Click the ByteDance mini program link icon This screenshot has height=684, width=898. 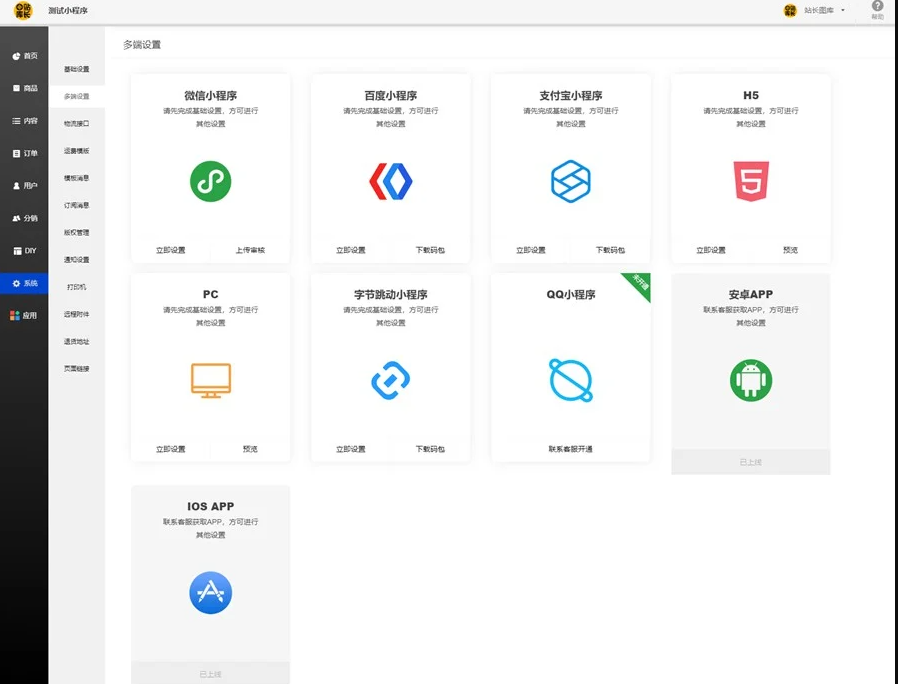pos(391,380)
